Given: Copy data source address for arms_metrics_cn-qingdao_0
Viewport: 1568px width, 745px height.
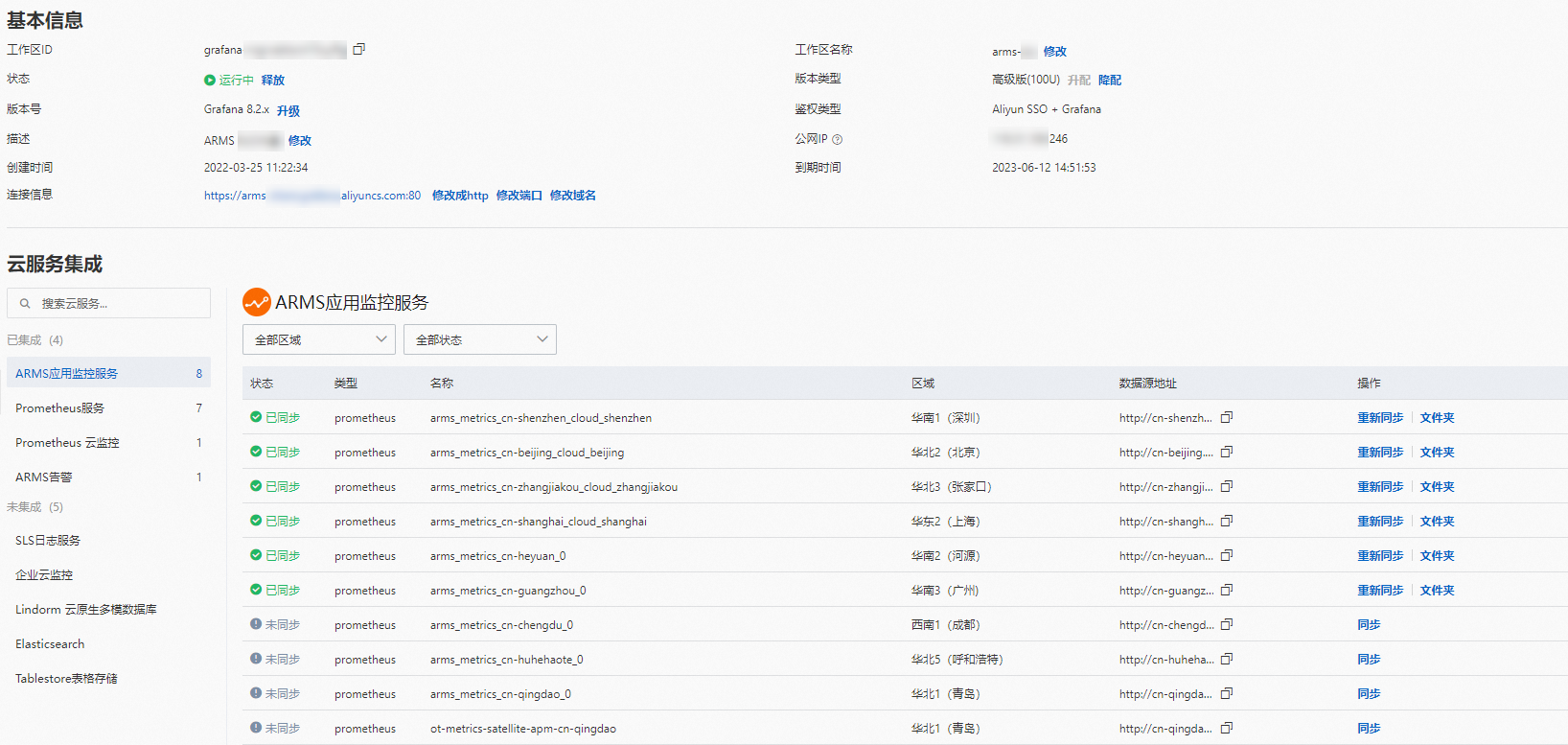Looking at the screenshot, I should tap(1227, 693).
